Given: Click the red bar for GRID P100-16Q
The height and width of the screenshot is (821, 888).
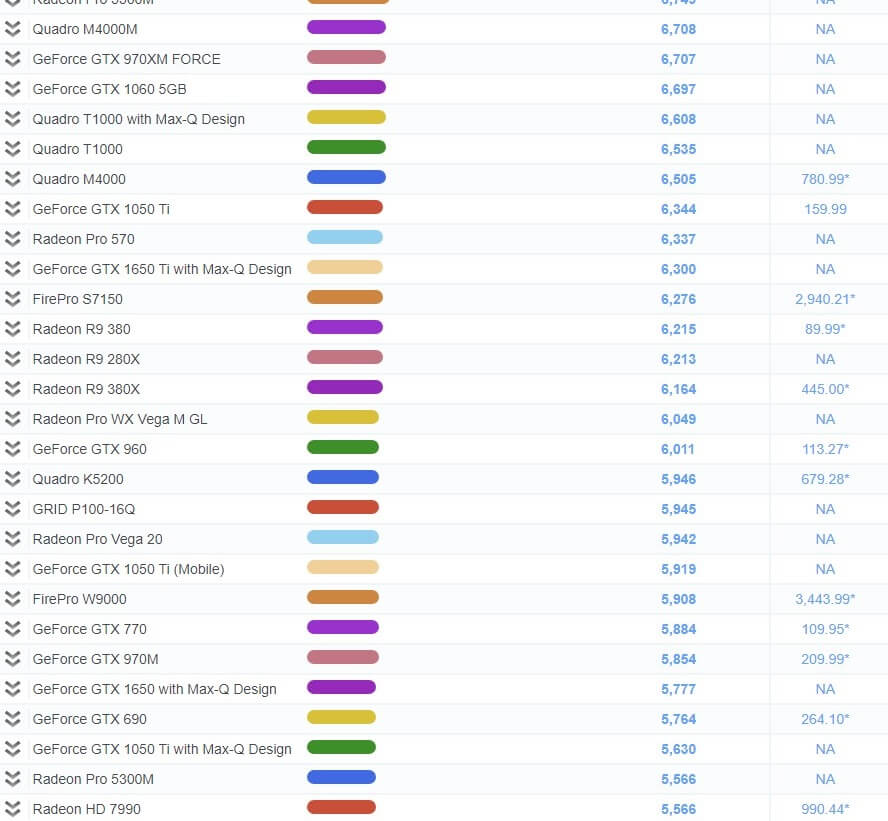Looking at the screenshot, I should pyautogui.click(x=343, y=507).
